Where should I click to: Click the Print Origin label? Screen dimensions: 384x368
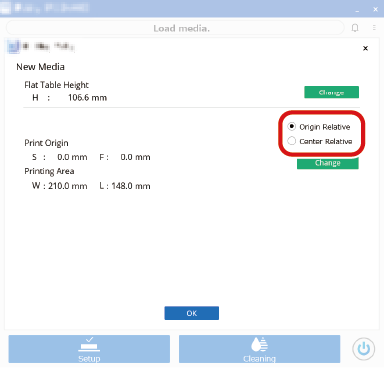point(46,143)
